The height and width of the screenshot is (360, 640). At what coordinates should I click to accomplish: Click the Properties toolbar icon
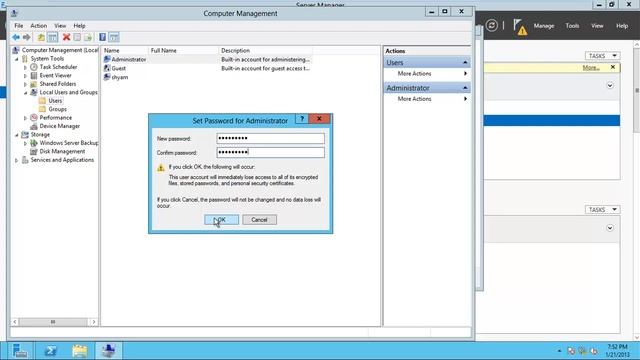click(x=77, y=38)
